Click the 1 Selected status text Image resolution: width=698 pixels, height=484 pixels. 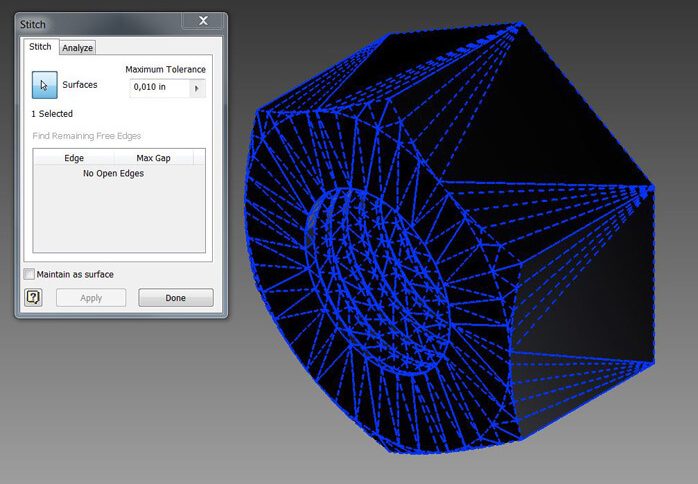pyautogui.click(x=52, y=114)
